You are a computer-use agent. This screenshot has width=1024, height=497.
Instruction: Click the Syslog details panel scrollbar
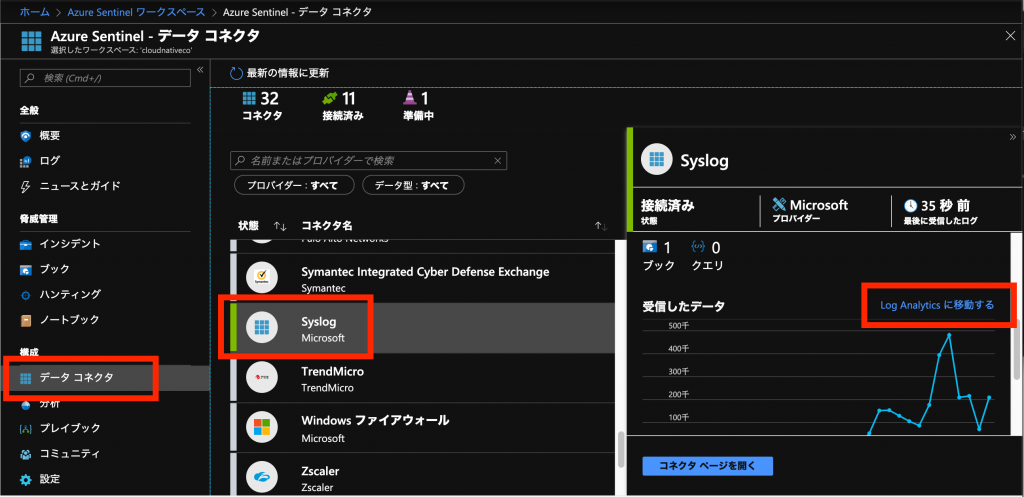(x=1017, y=349)
